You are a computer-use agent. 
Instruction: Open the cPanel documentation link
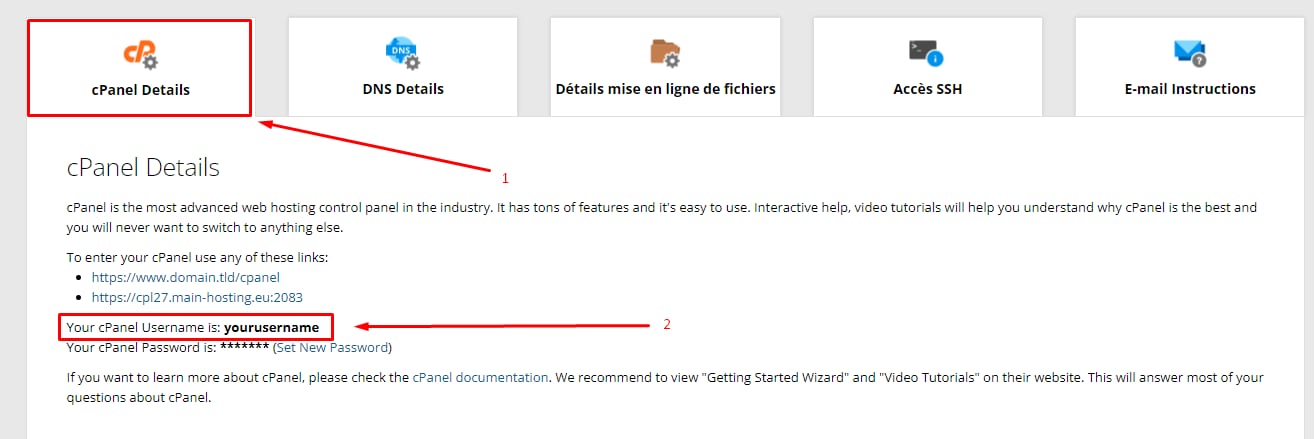click(x=480, y=378)
